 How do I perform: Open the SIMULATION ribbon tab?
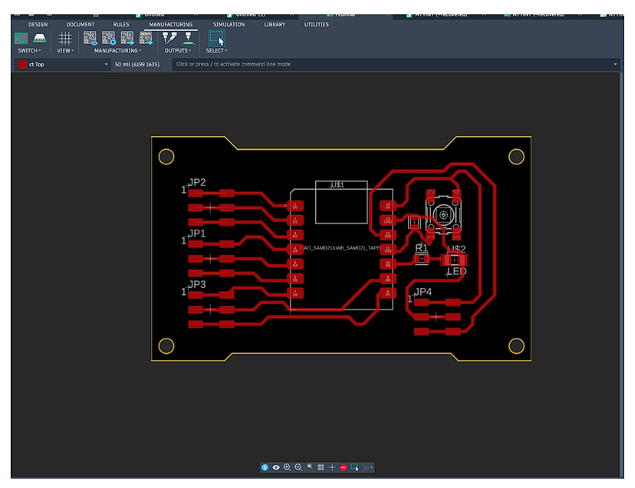[x=229, y=24]
